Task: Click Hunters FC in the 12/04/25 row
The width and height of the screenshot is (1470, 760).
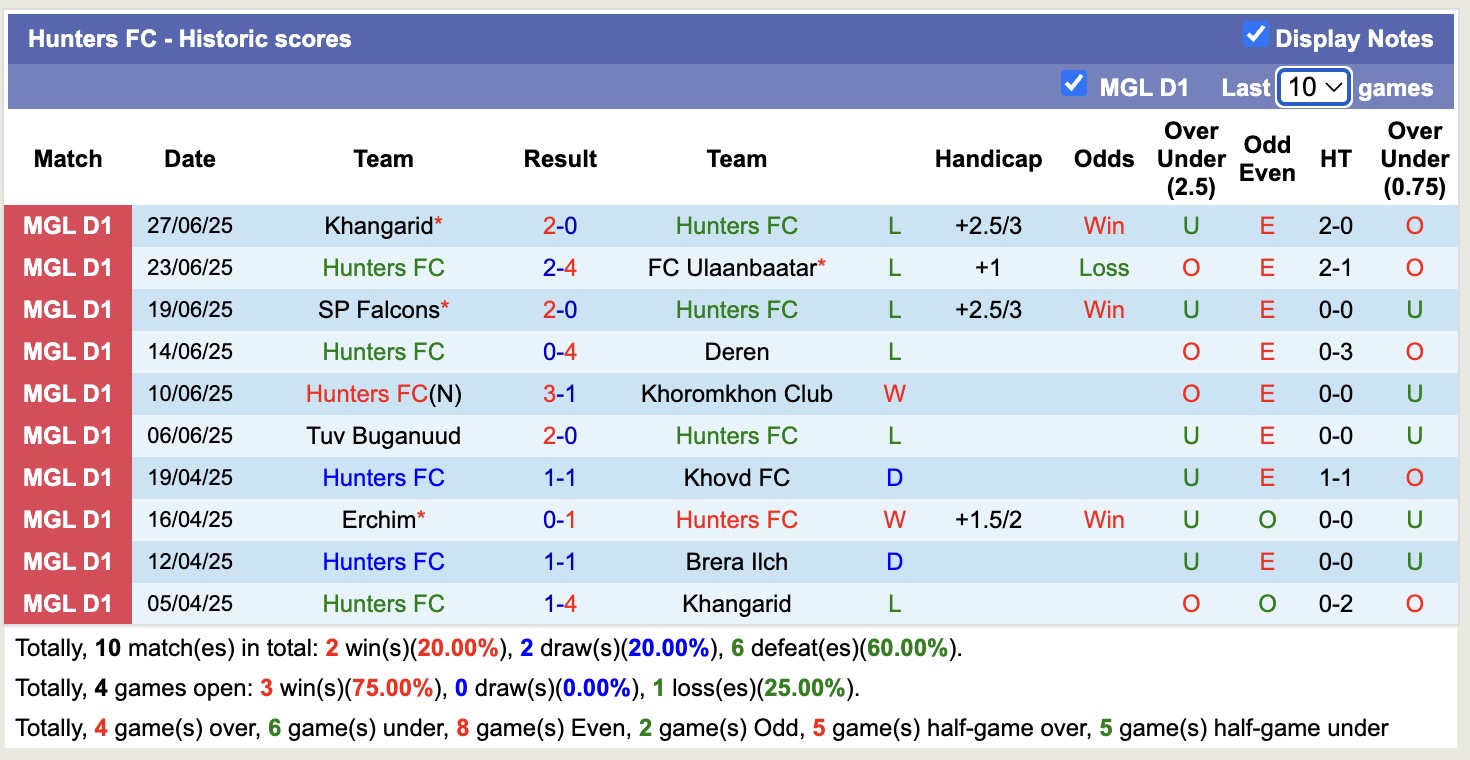Action: (383, 562)
